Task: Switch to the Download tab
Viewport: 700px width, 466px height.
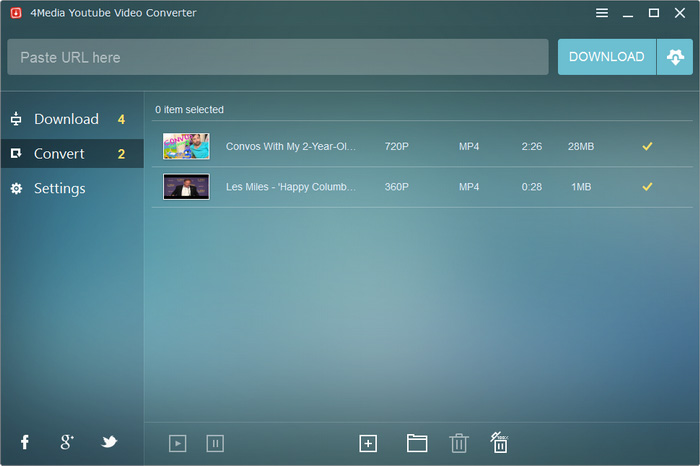Action: click(x=66, y=119)
